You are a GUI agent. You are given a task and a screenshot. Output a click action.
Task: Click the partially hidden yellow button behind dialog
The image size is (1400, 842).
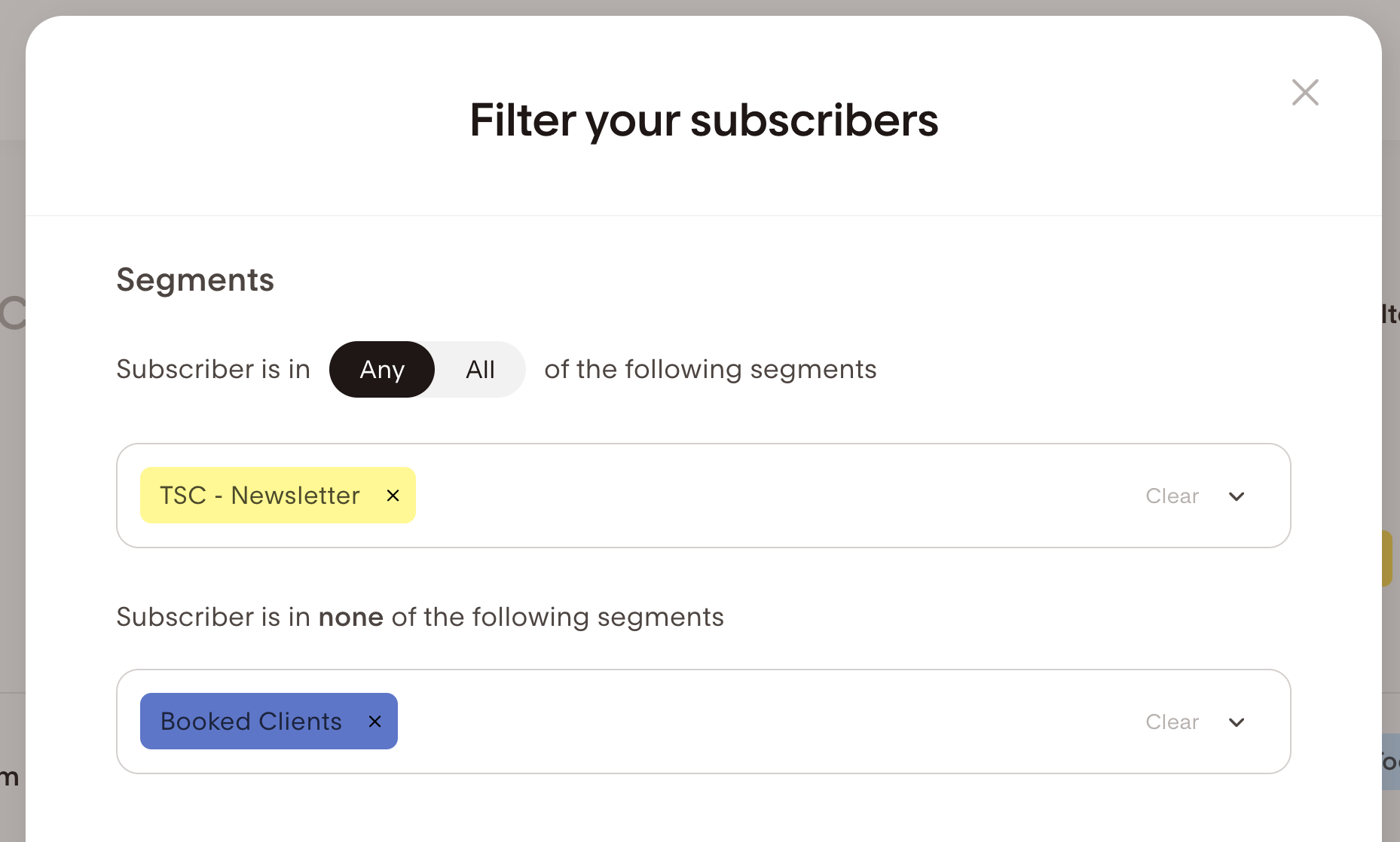(x=1387, y=558)
